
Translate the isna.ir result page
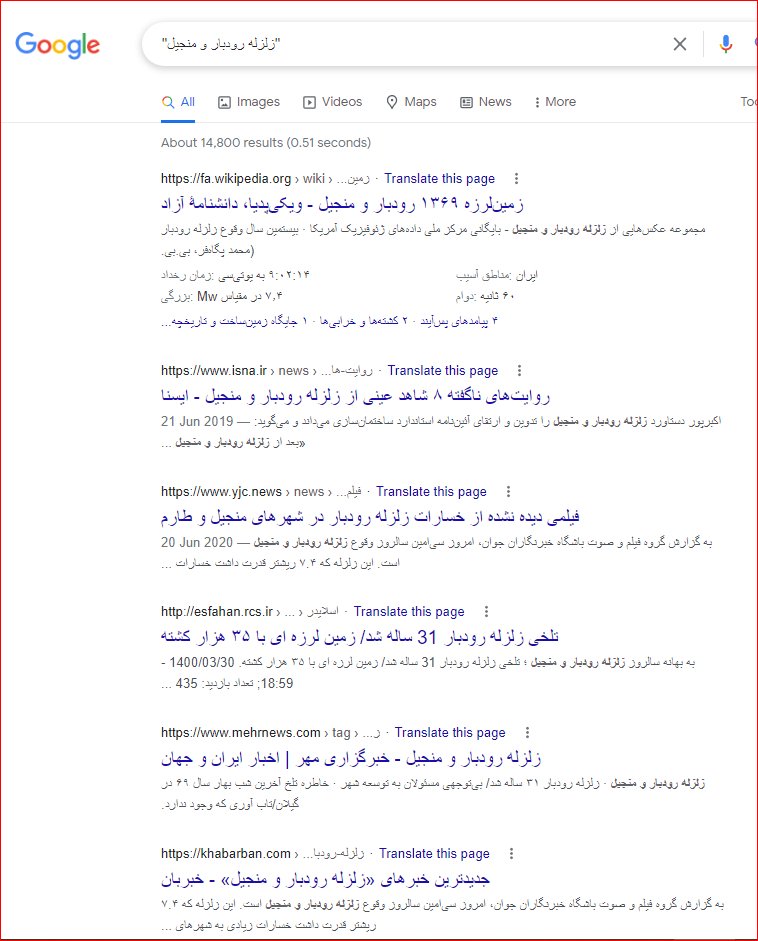442,370
